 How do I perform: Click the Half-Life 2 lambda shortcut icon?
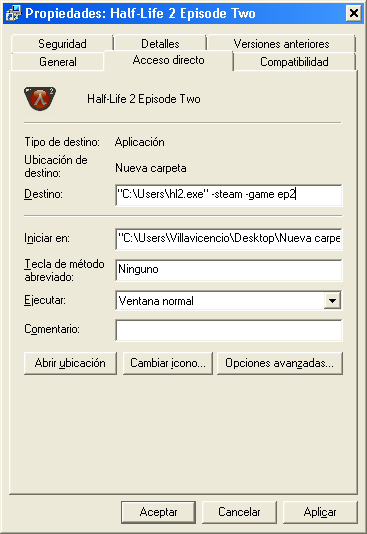(x=40, y=99)
